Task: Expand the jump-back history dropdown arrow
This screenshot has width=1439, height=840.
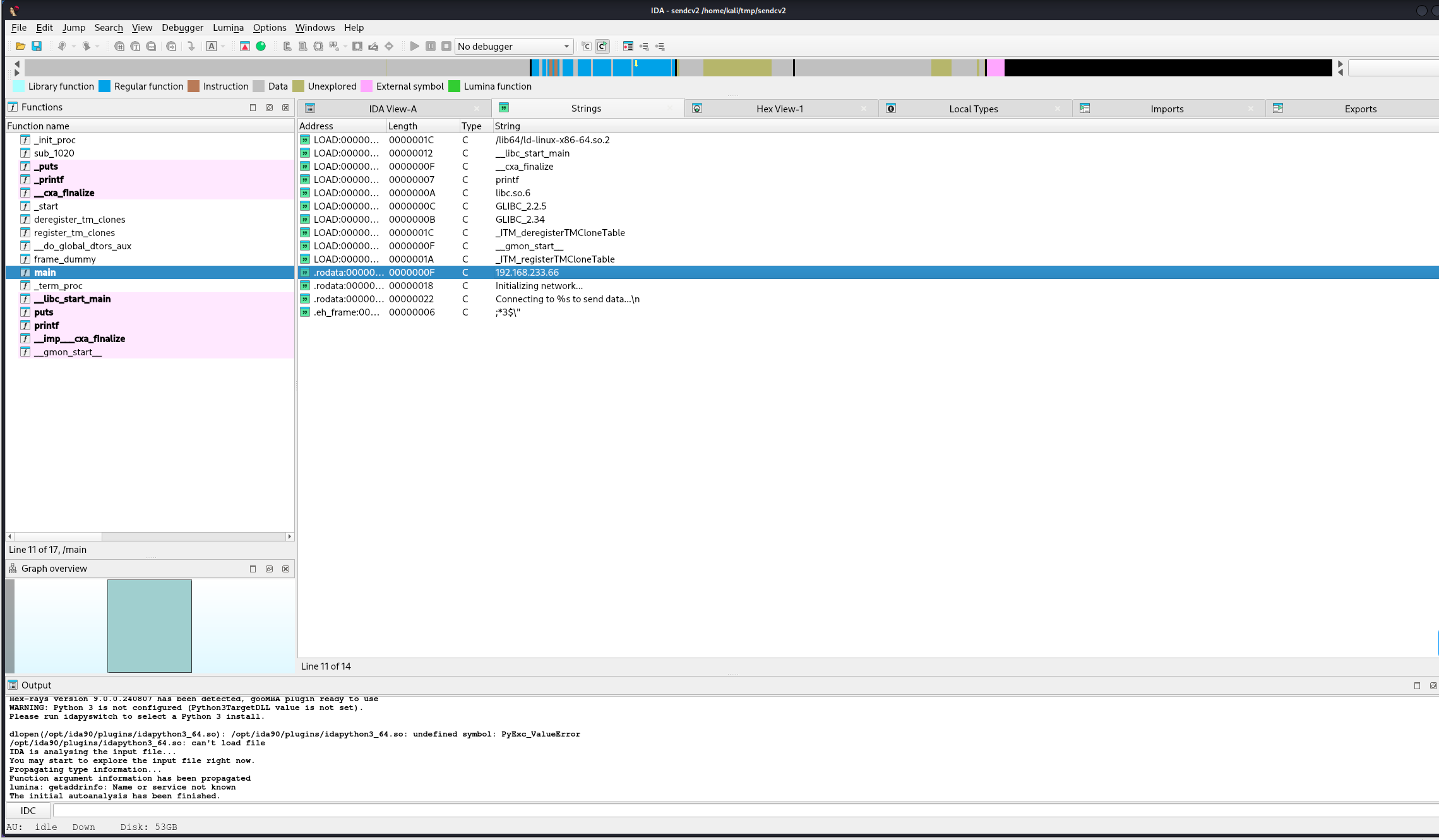Action: click(74, 46)
